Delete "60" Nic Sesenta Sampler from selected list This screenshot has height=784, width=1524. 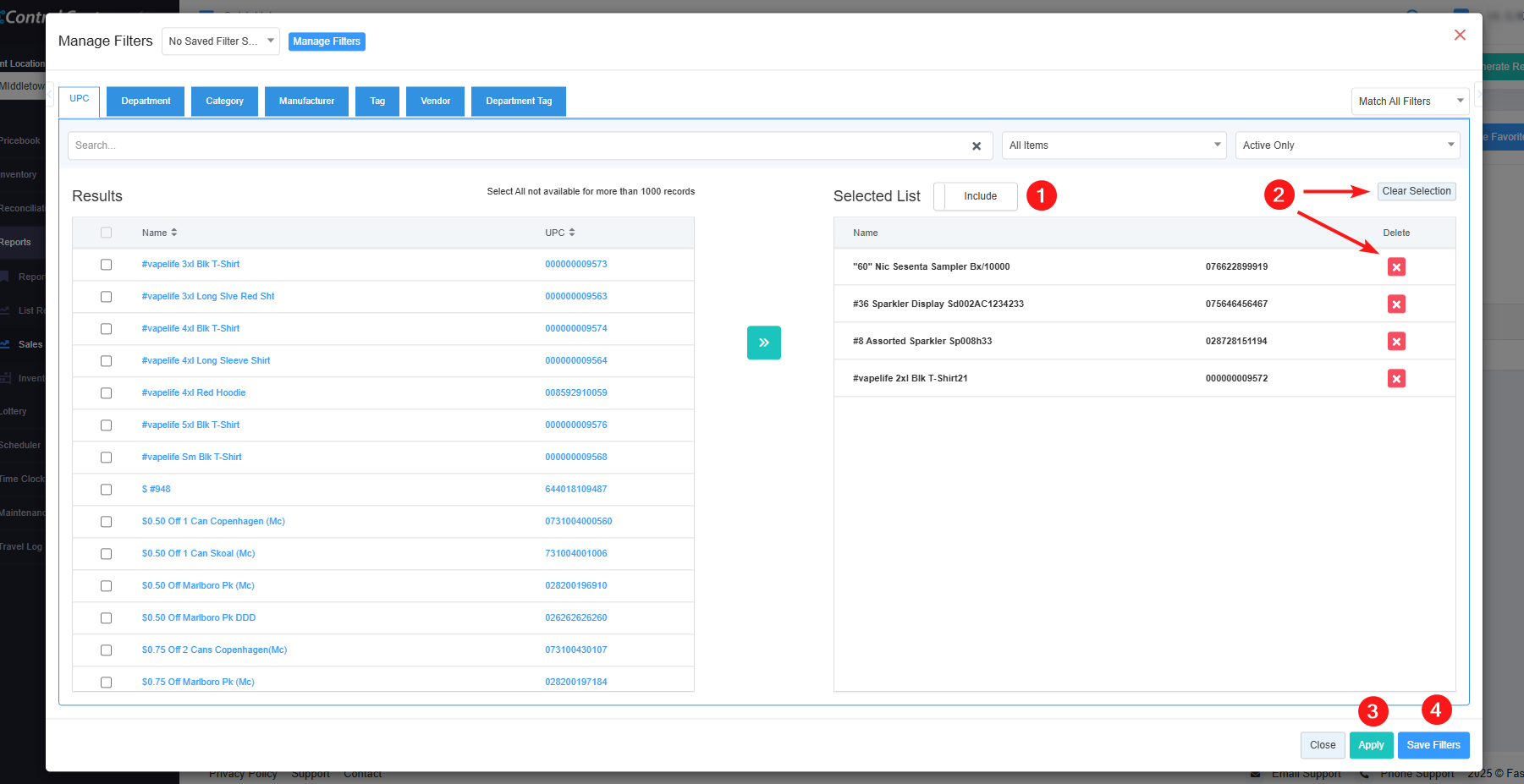tap(1396, 267)
